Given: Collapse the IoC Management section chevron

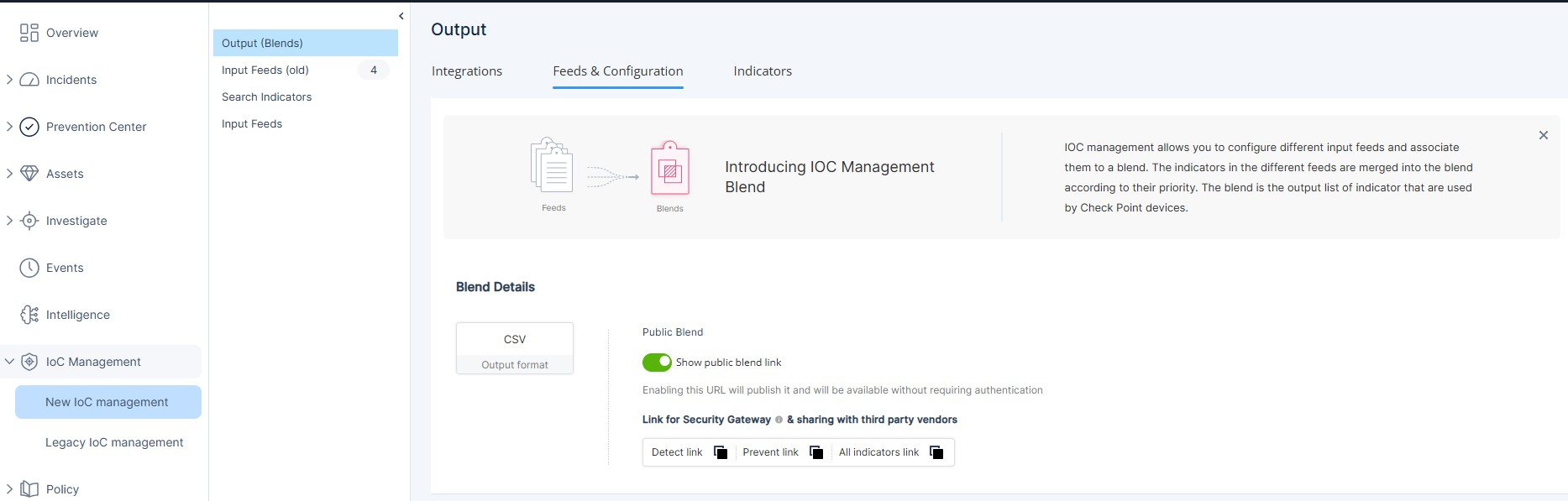Looking at the screenshot, I should tap(9, 362).
